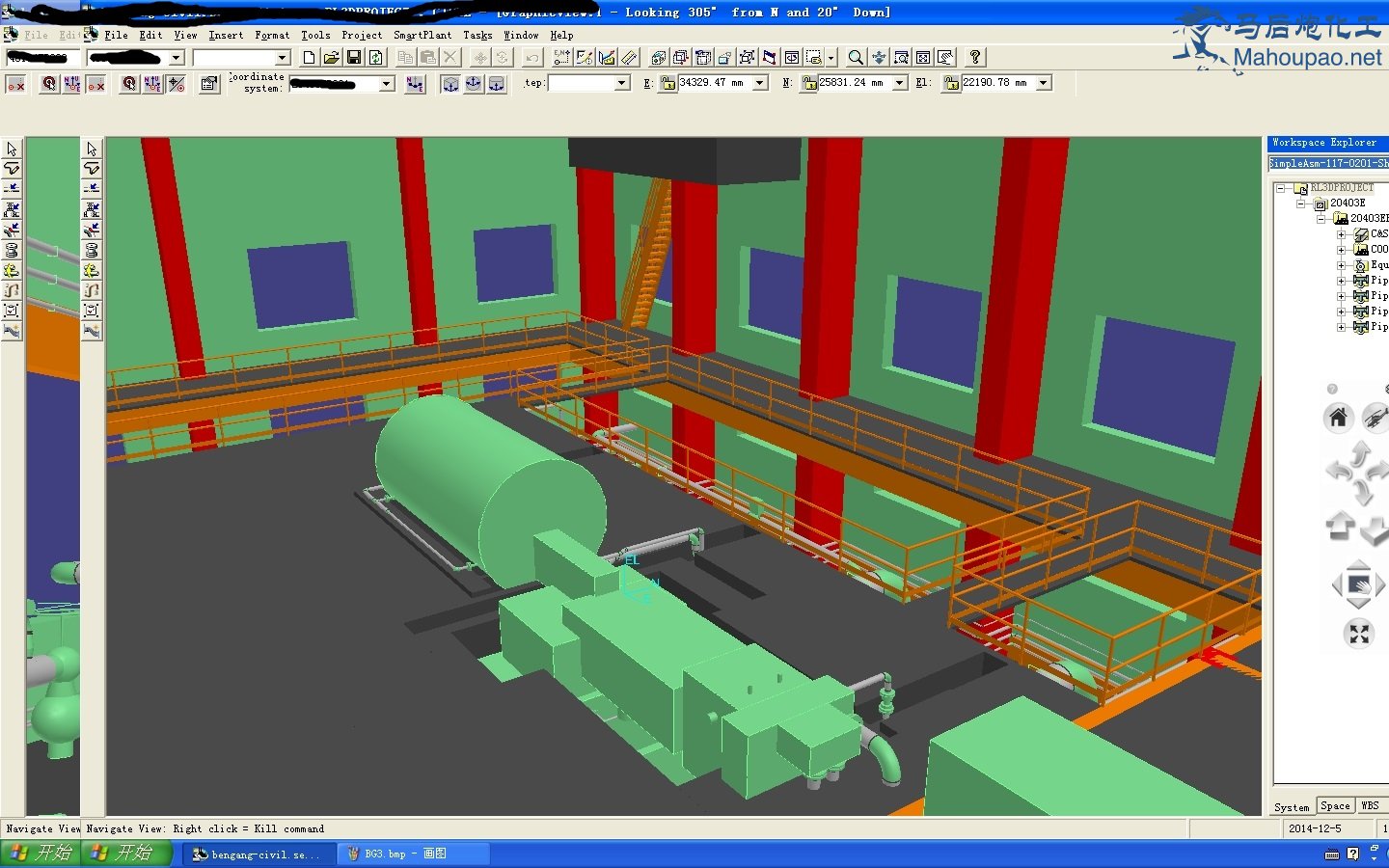
Task: Select the Pan four-arrow tool
Action: 879,58
